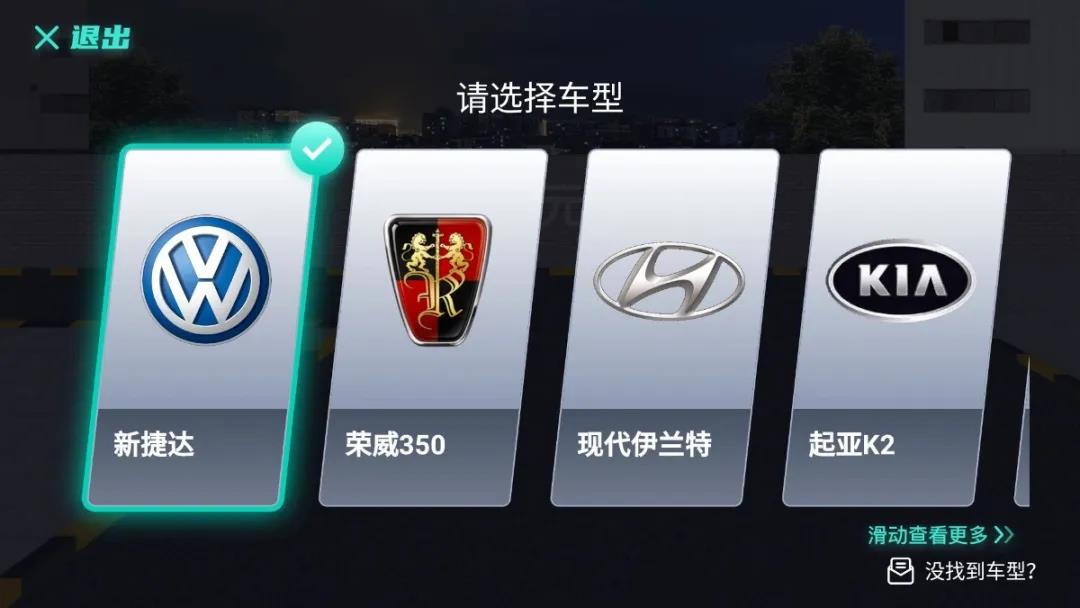Select the 新捷达 label
The height and width of the screenshot is (608, 1080).
click(154, 444)
